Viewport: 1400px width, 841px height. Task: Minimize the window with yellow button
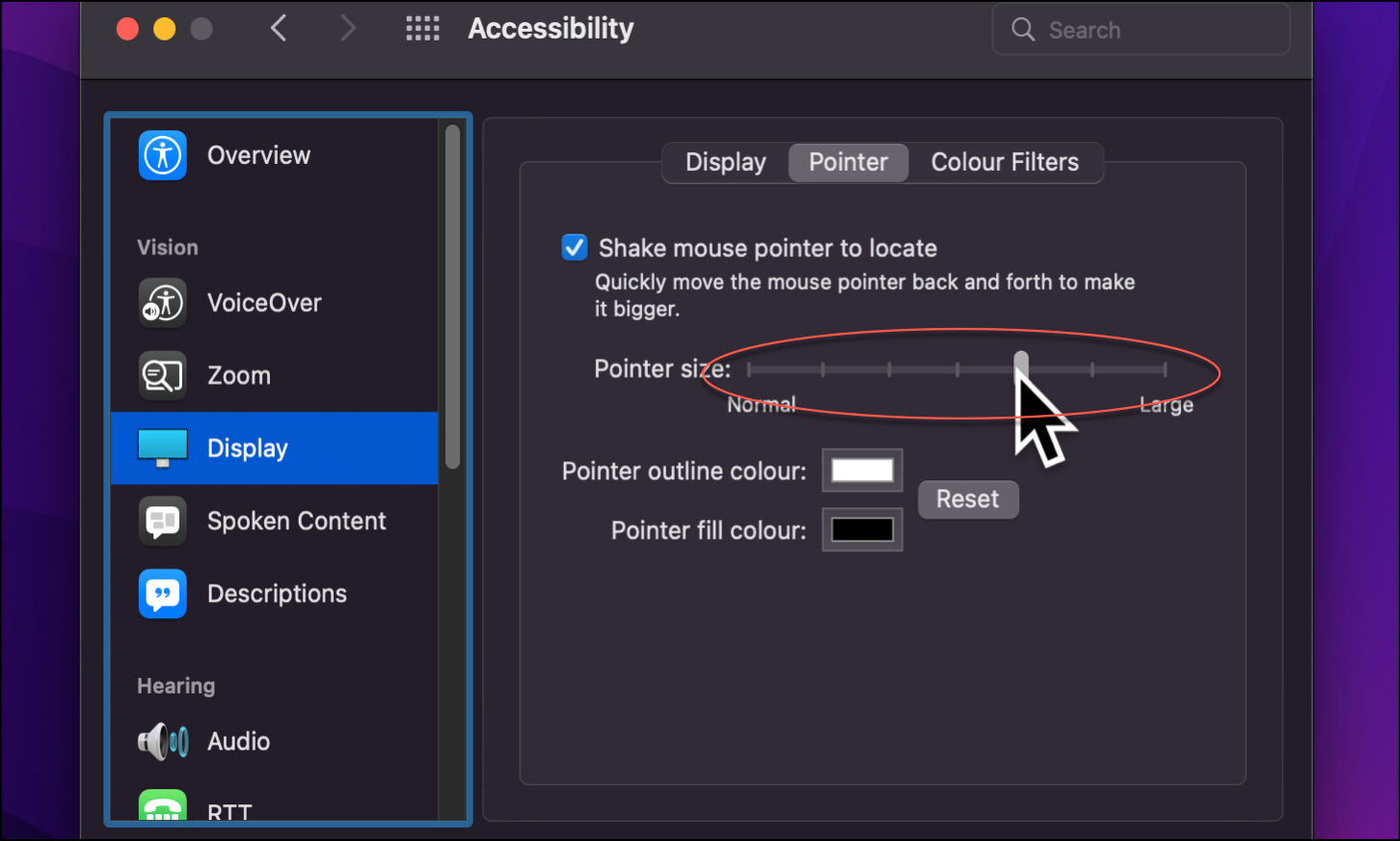164,29
